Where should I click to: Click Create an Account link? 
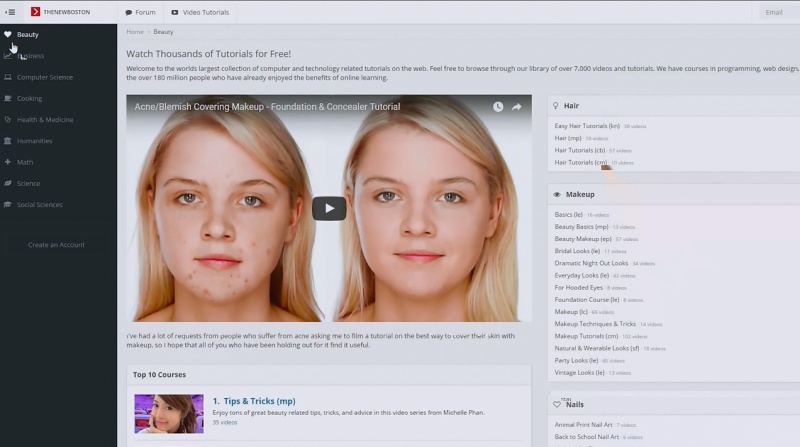click(x=56, y=245)
